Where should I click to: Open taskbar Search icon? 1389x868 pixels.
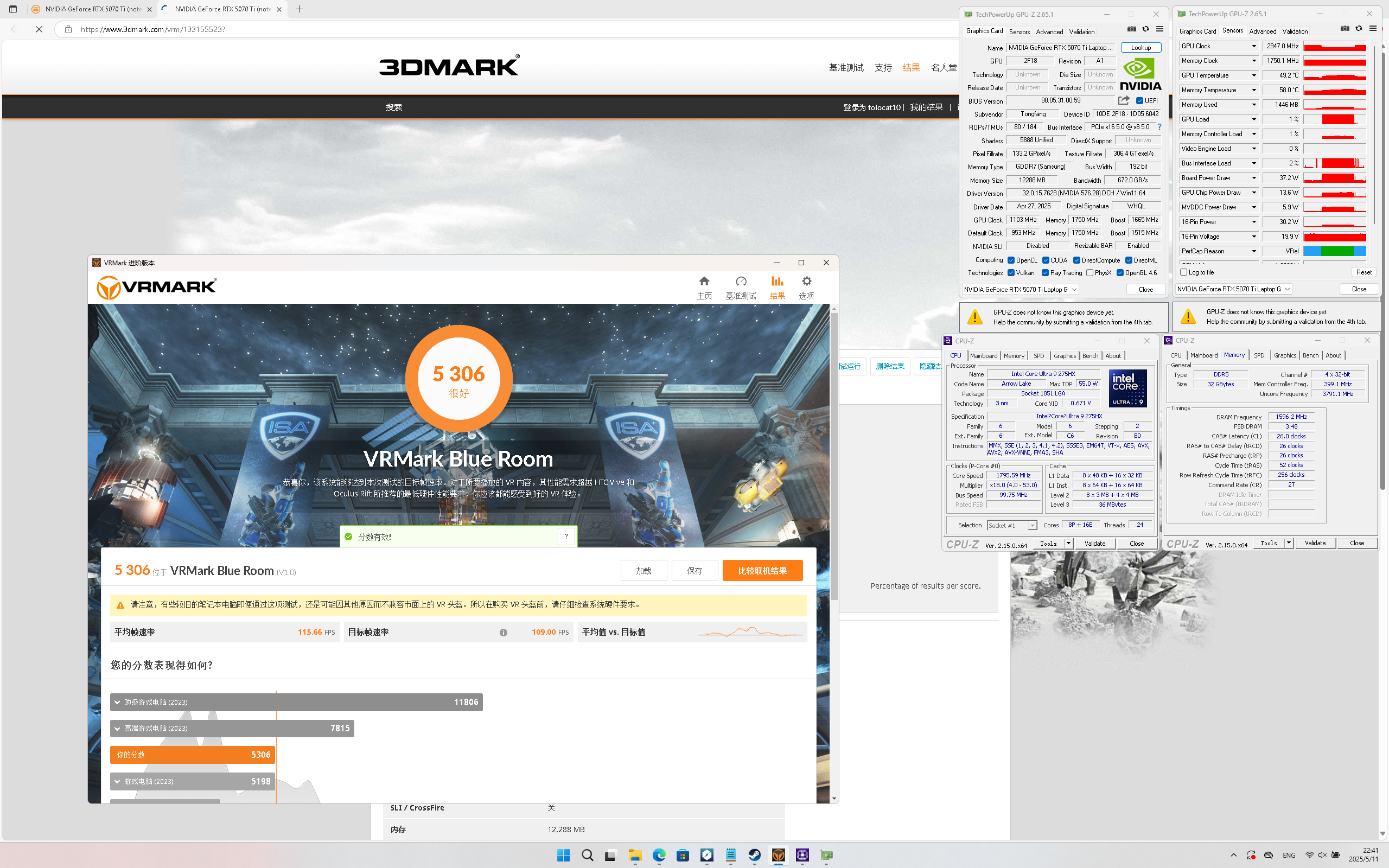[587, 855]
